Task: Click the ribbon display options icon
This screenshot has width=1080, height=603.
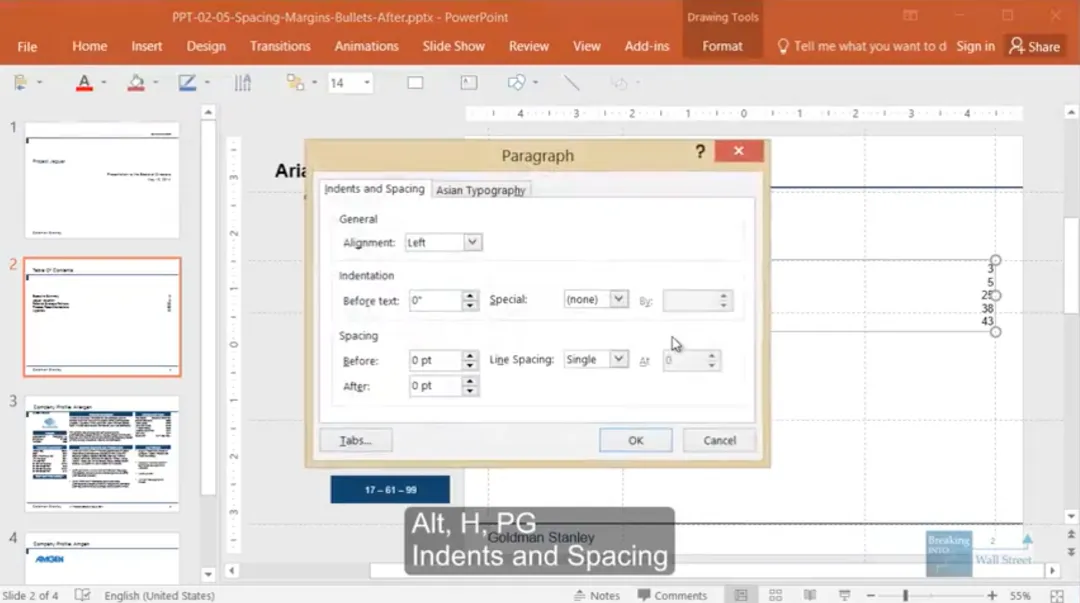Action: pos(910,15)
